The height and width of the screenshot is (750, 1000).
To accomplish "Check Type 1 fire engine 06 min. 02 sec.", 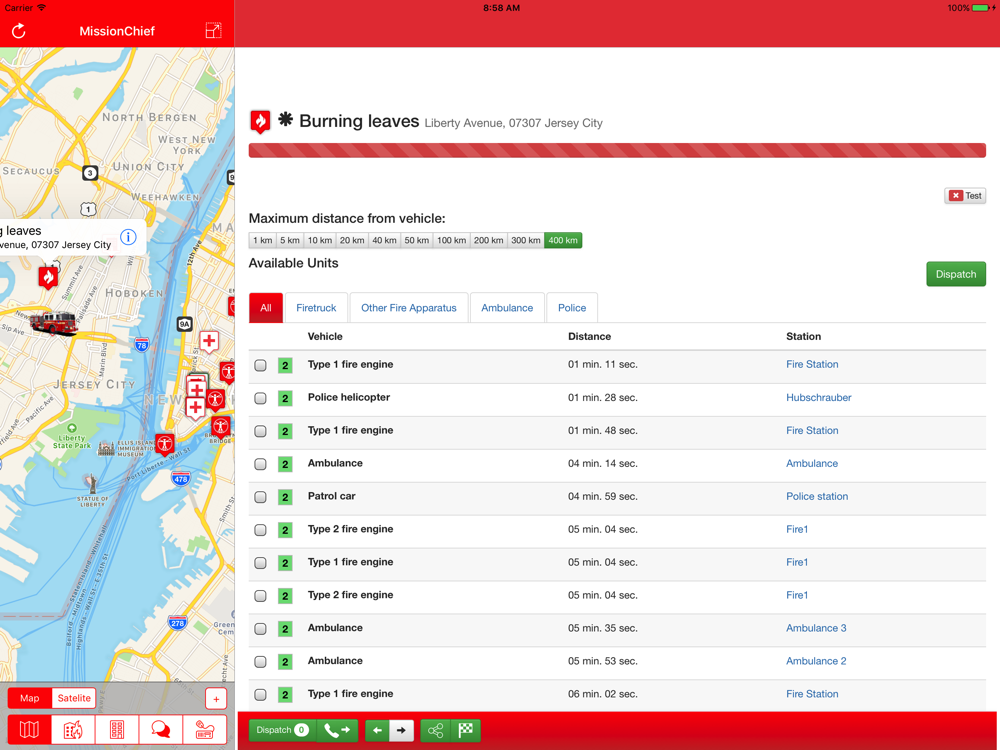I will (260, 695).
